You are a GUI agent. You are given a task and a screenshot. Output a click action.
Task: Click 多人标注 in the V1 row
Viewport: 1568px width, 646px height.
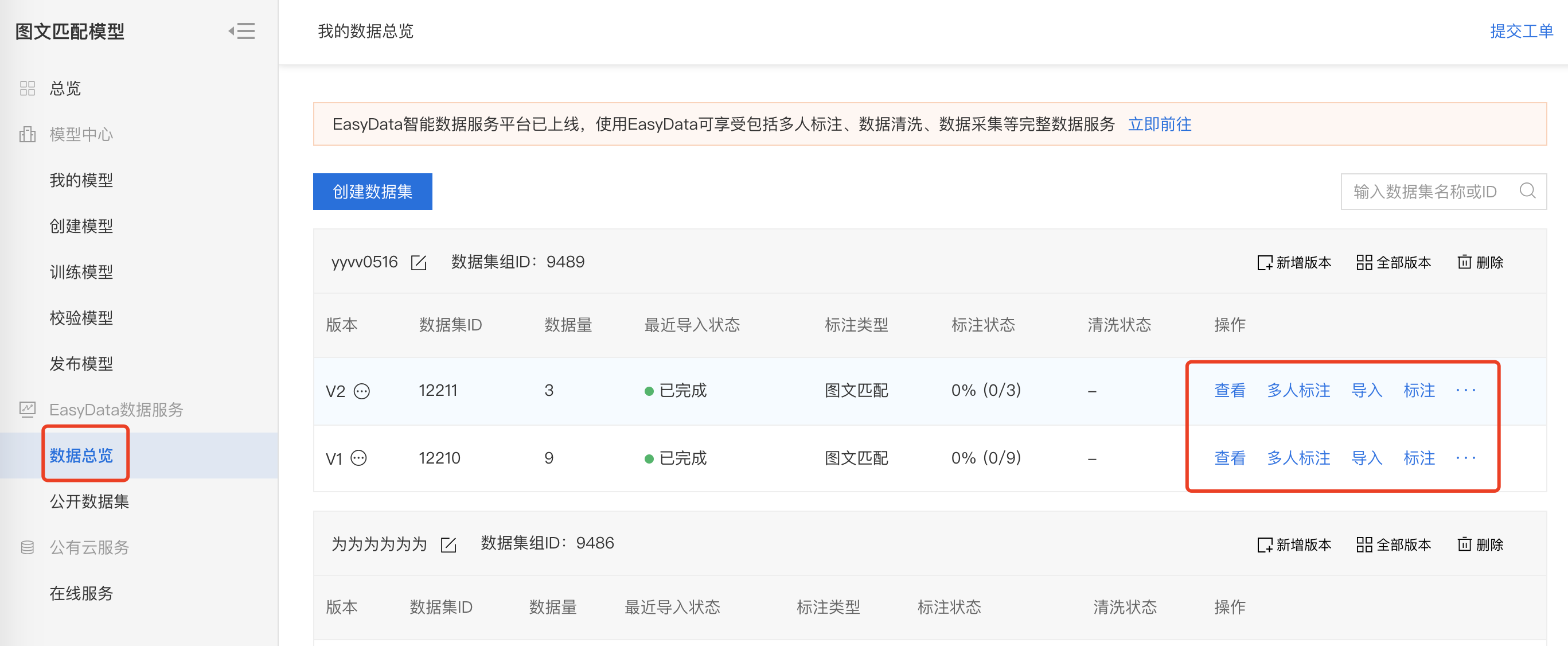[1298, 458]
